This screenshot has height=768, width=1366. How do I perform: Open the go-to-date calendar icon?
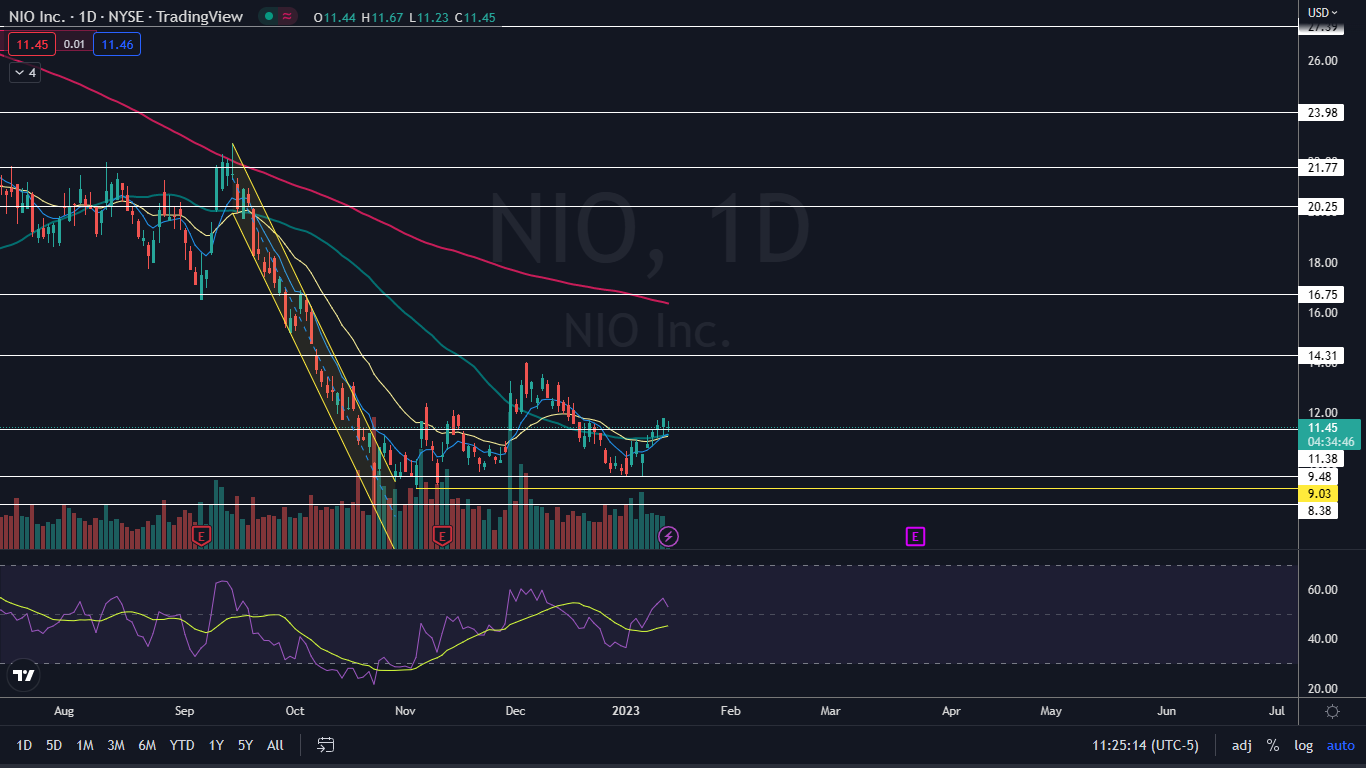click(325, 745)
